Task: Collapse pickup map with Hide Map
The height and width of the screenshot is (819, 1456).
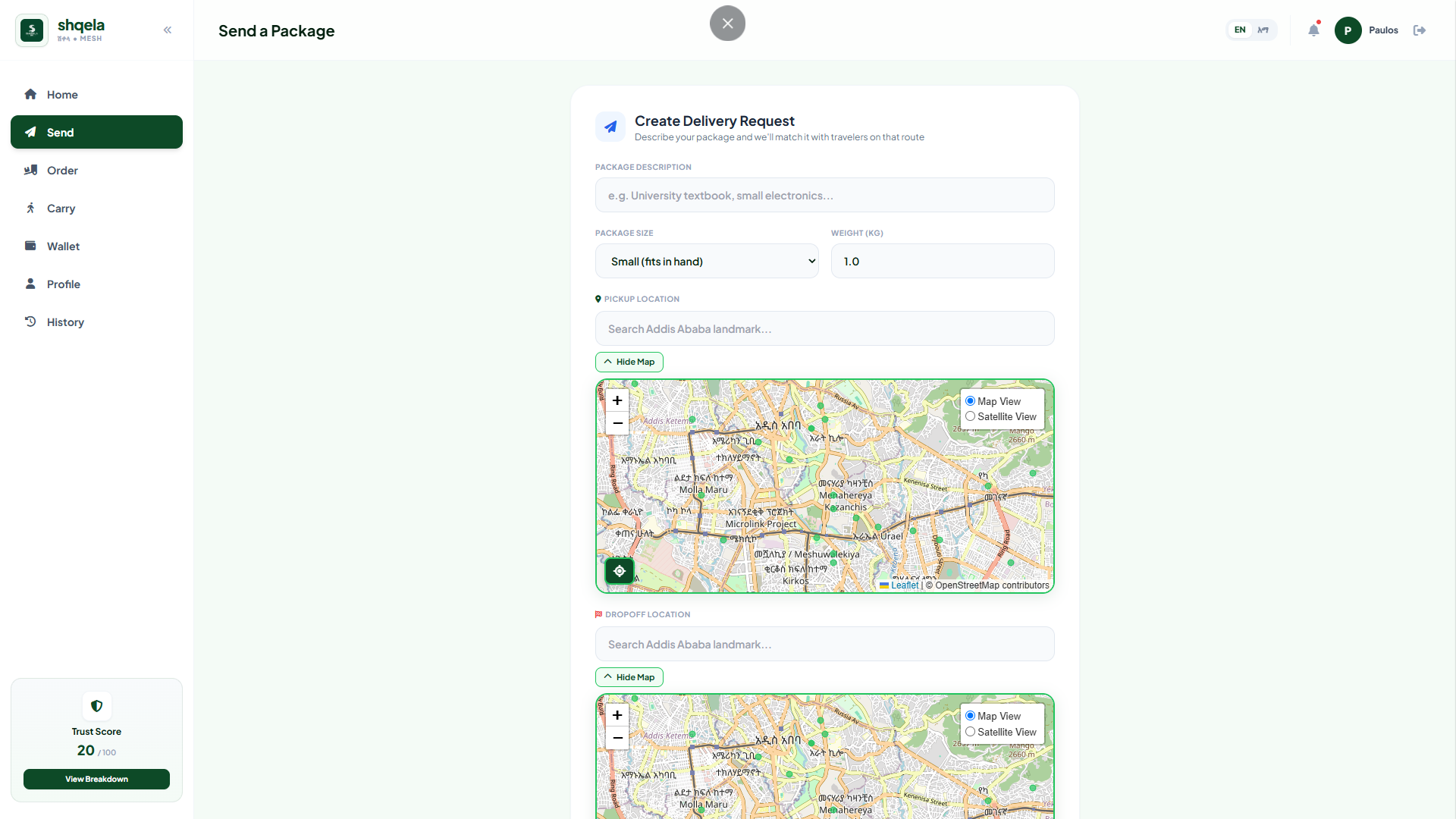Action: pos(629,362)
